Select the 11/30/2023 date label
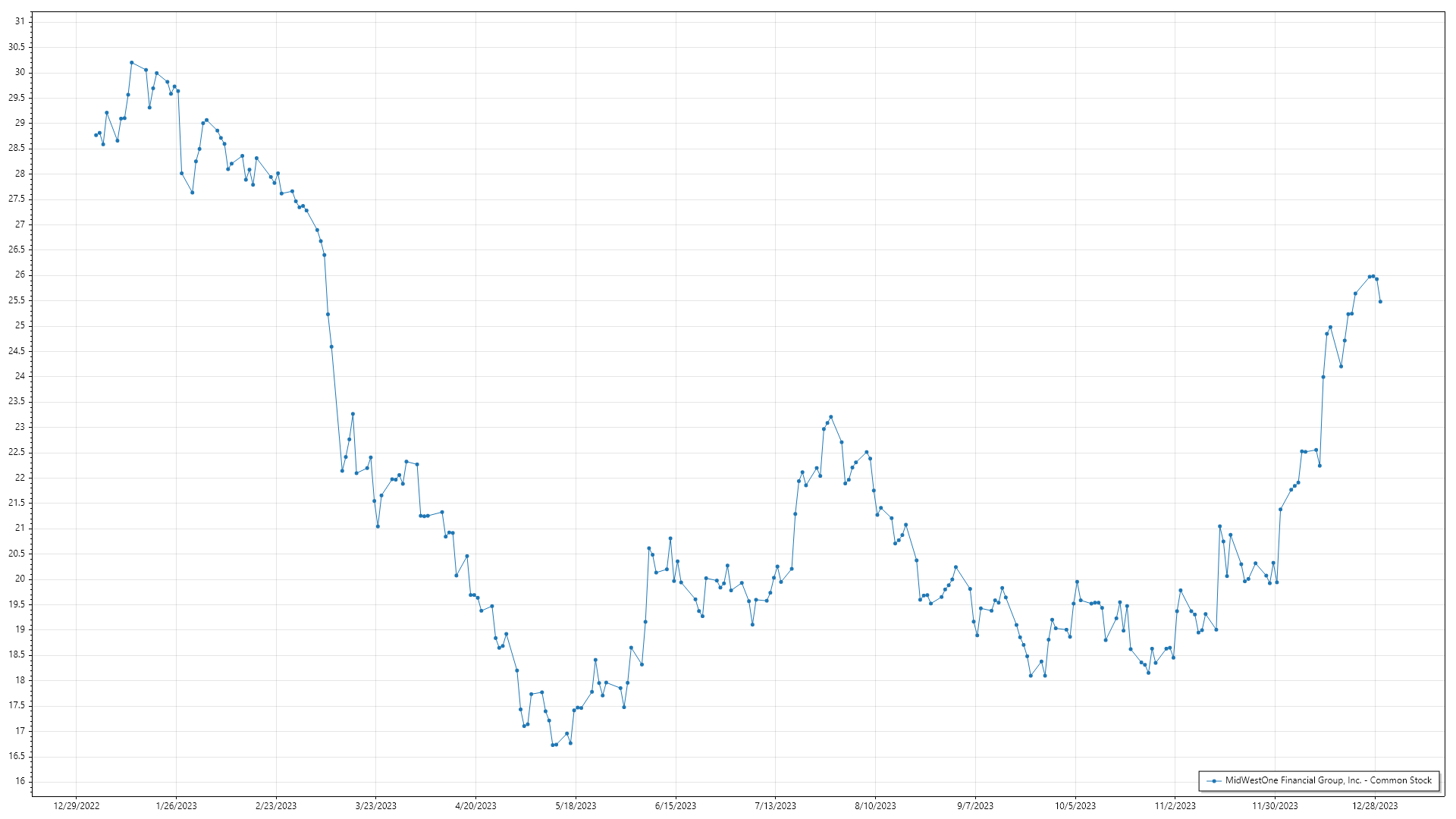The image size is (1456, 819). coord(1275,806)
